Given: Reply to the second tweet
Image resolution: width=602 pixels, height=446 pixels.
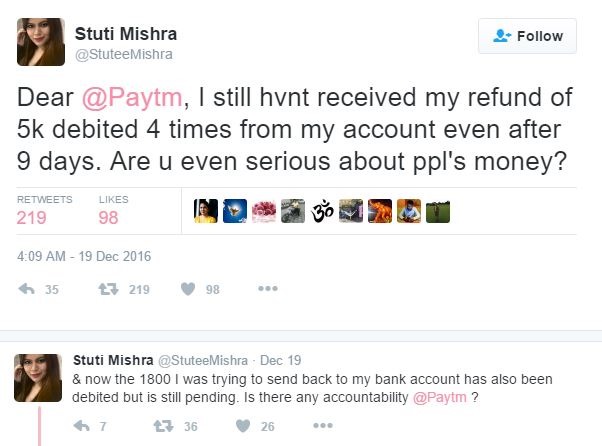Looking at the screenshot, I should pyautogui.click(x=82, y=425).
